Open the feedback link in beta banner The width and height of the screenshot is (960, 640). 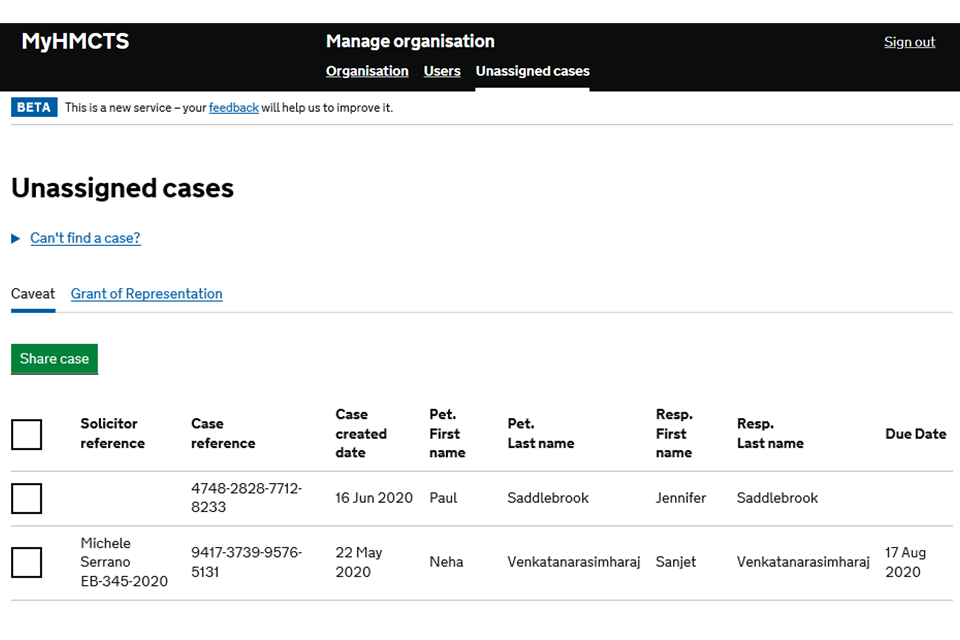pos(233,108)
